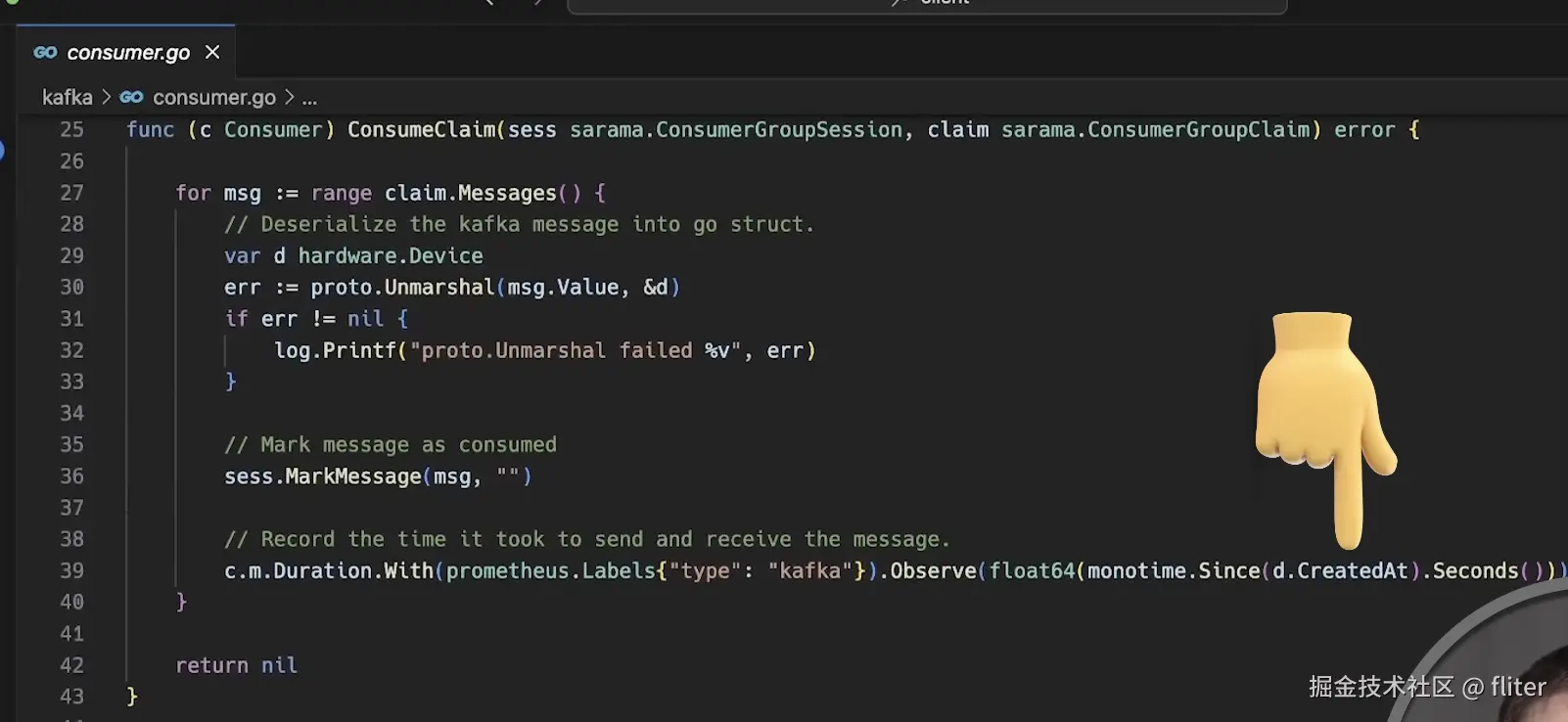Screen dimensions: 1568x722
Task: Click the Go icon in the breadcrumb
Action: pos(131,97)
